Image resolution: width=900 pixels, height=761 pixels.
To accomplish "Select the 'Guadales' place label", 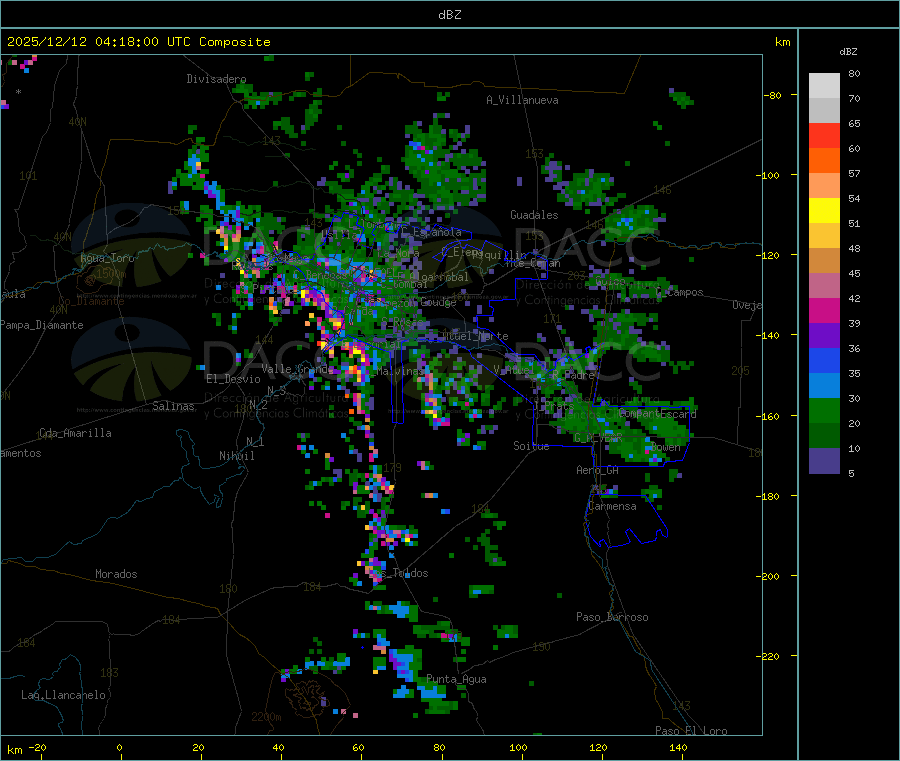I will pyautogui.click(x=534, y=215).
